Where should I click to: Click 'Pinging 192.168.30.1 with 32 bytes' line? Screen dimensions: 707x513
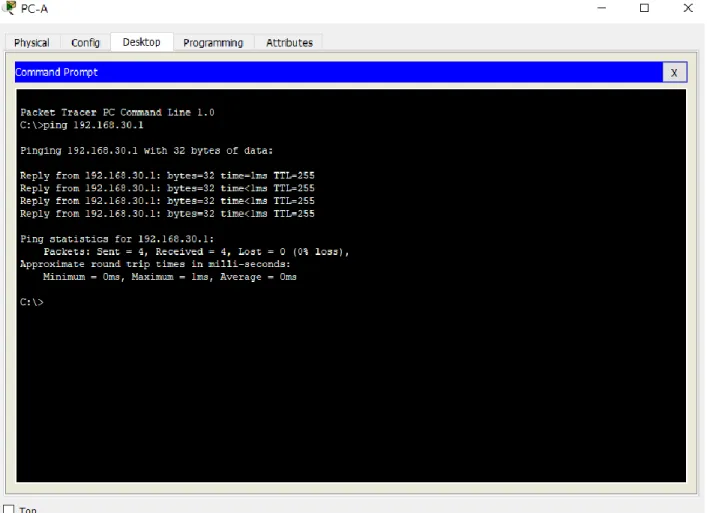point(147,151)
